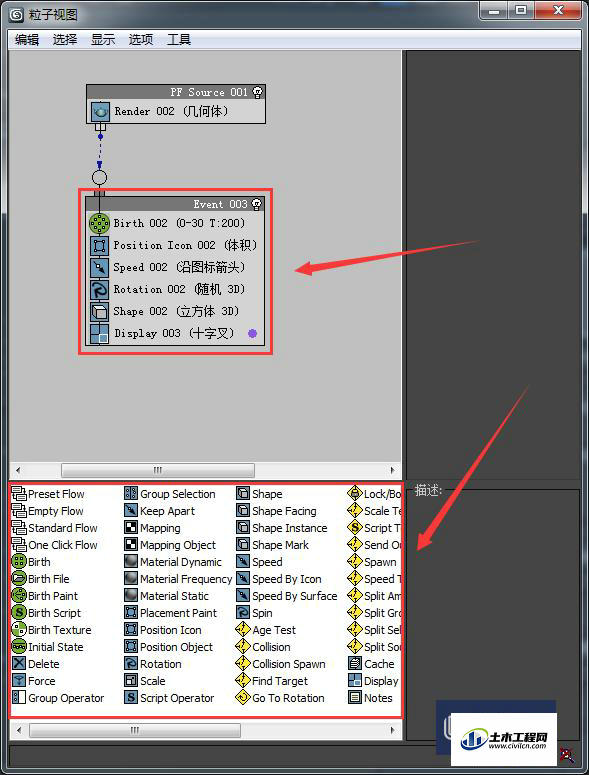Select the Keep Apart icon
Image resolution: width=589 pixels, height=775 pixels.
pyautogui.click(x=131, y=511)
